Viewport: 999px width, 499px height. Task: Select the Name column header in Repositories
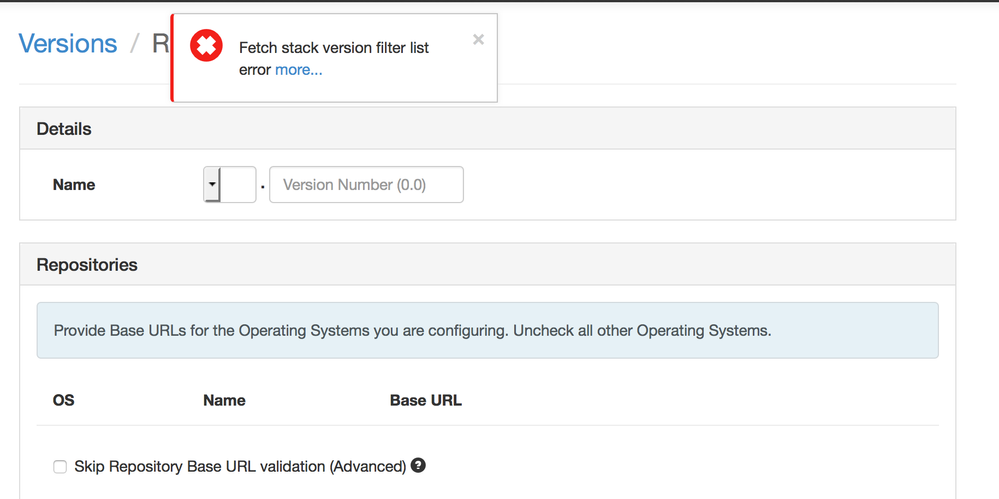point(224,400)
